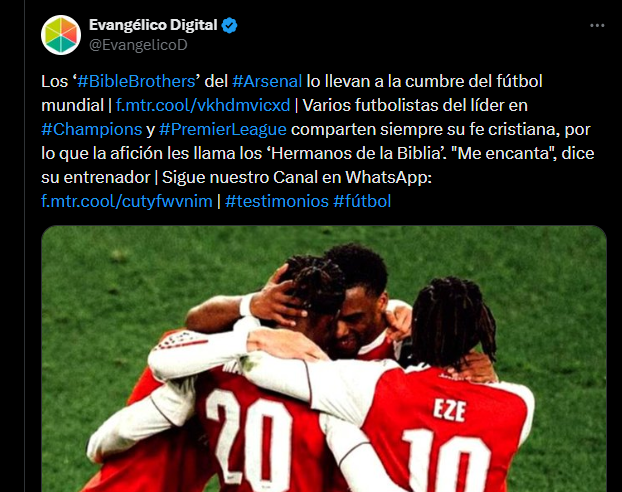This screenshot has height=492, width=622.
Task: Follow the f.mtr.cool/vkhdmvicxd link
Action: pyautogui.click(x=203, y=106)
